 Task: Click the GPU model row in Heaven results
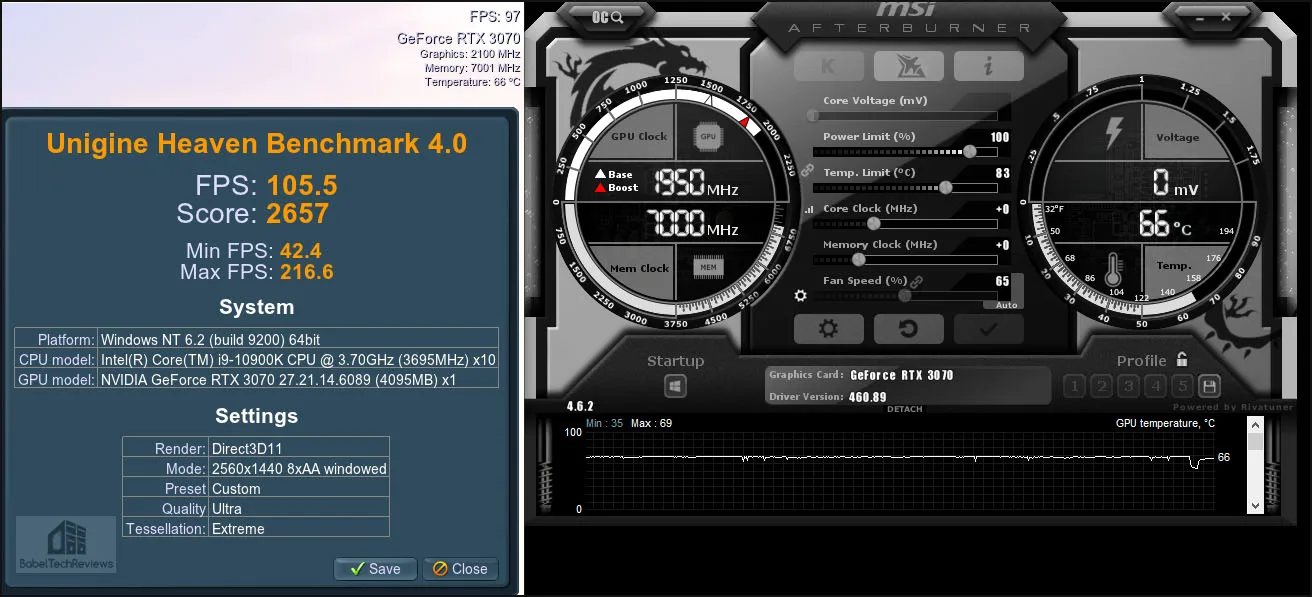tap(256, 379)
